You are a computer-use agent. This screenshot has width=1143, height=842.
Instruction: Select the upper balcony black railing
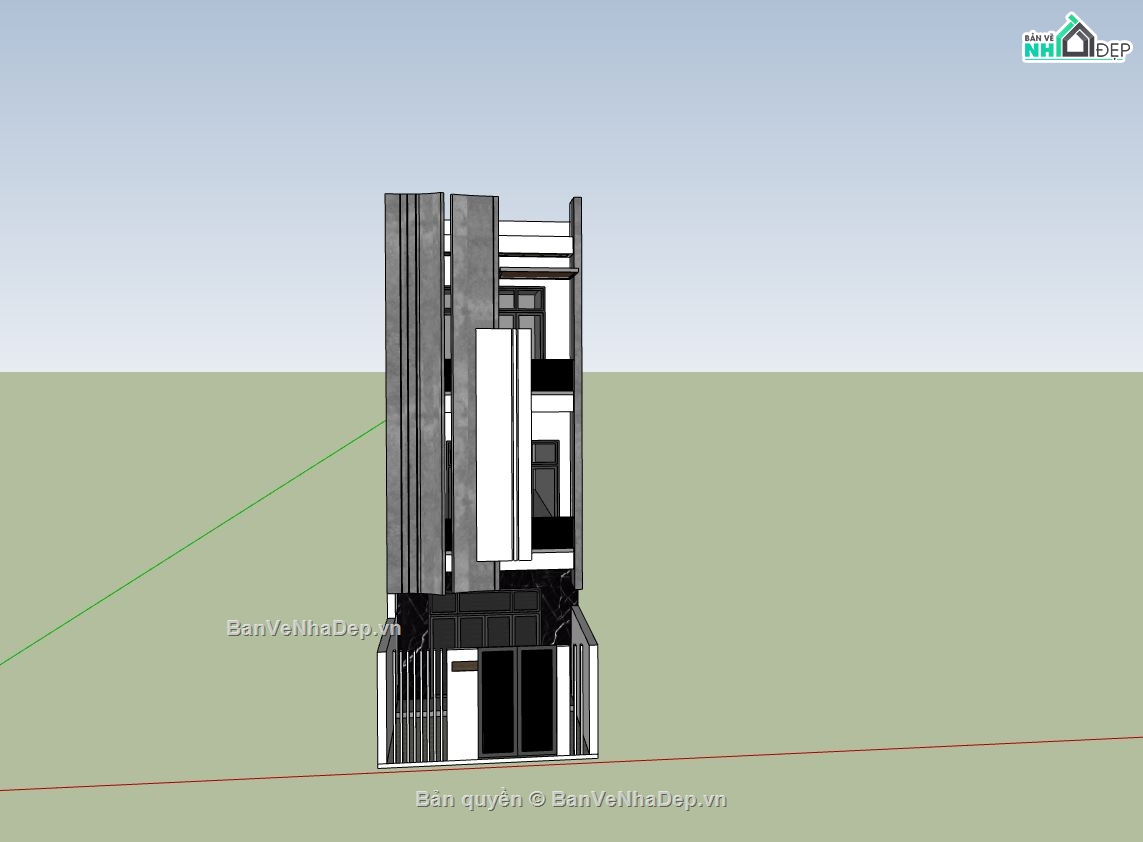(551, 376)
